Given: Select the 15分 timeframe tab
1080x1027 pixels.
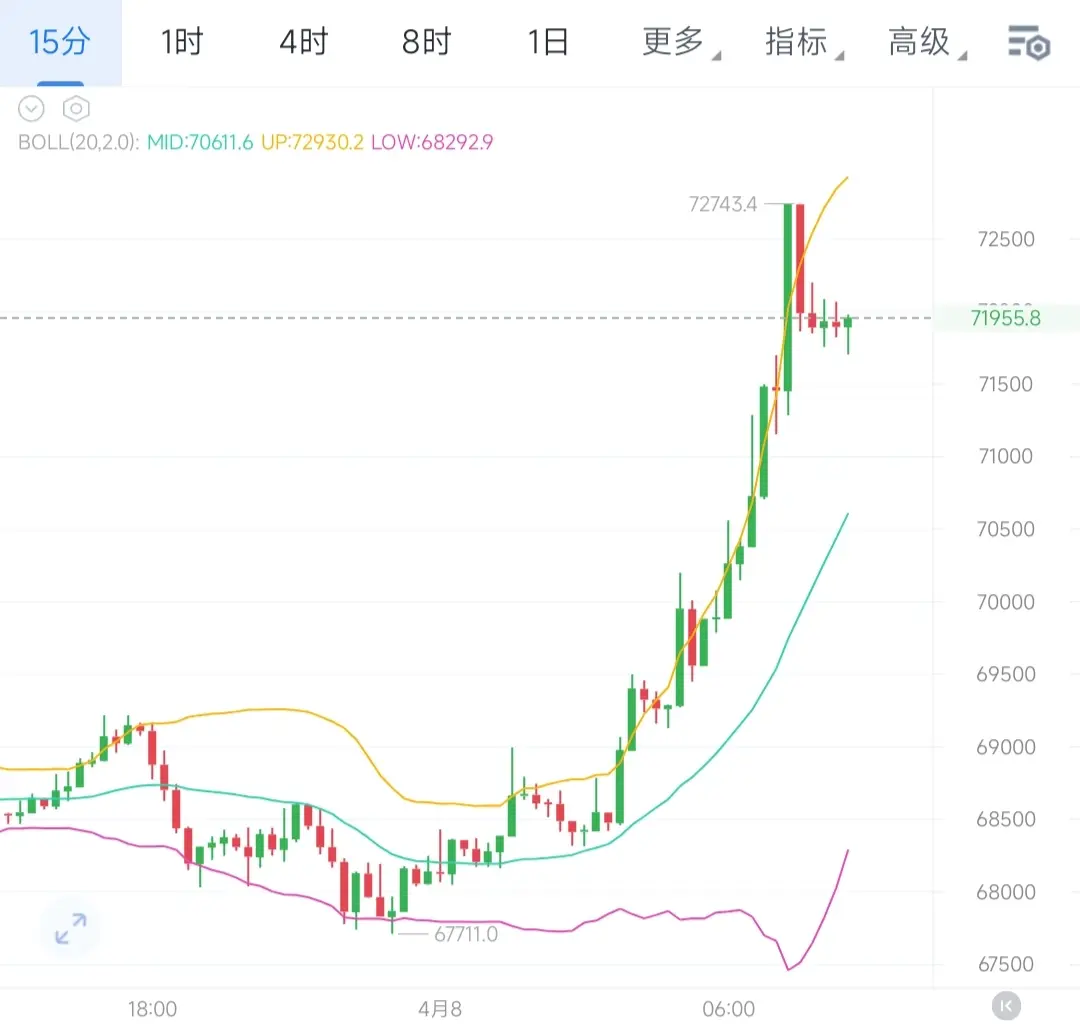Looking at the screenshot, I should click(x=60, y=42).
